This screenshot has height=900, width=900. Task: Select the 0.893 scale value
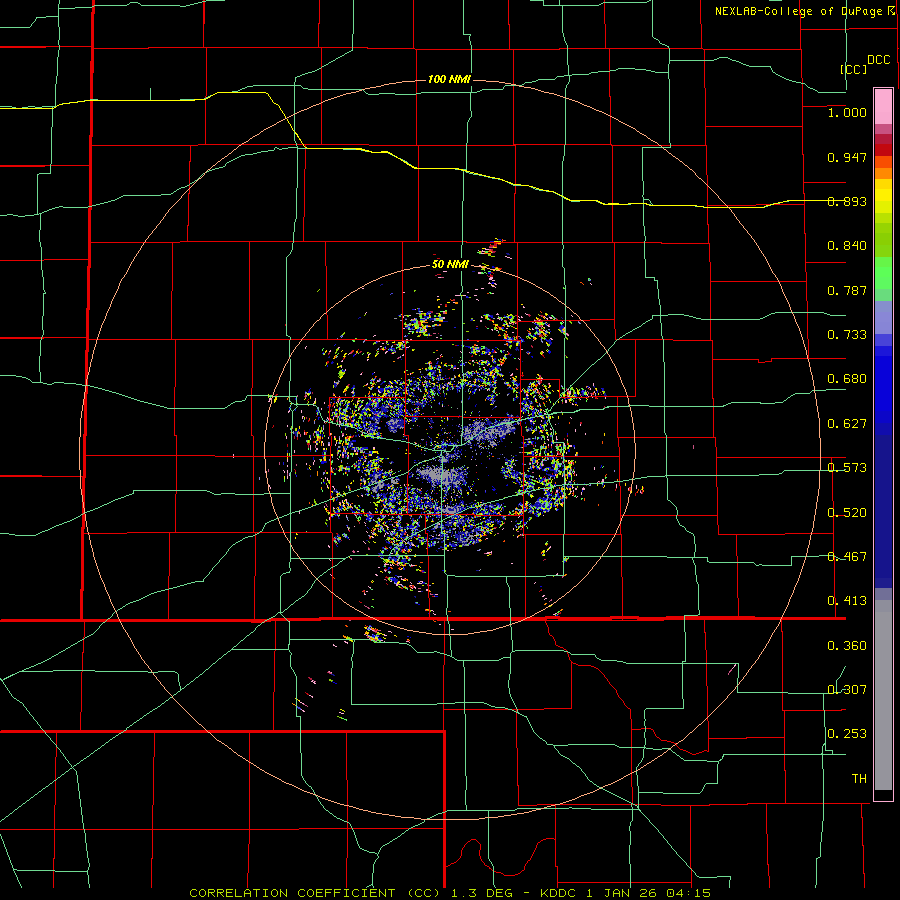(x=847, y=201)
